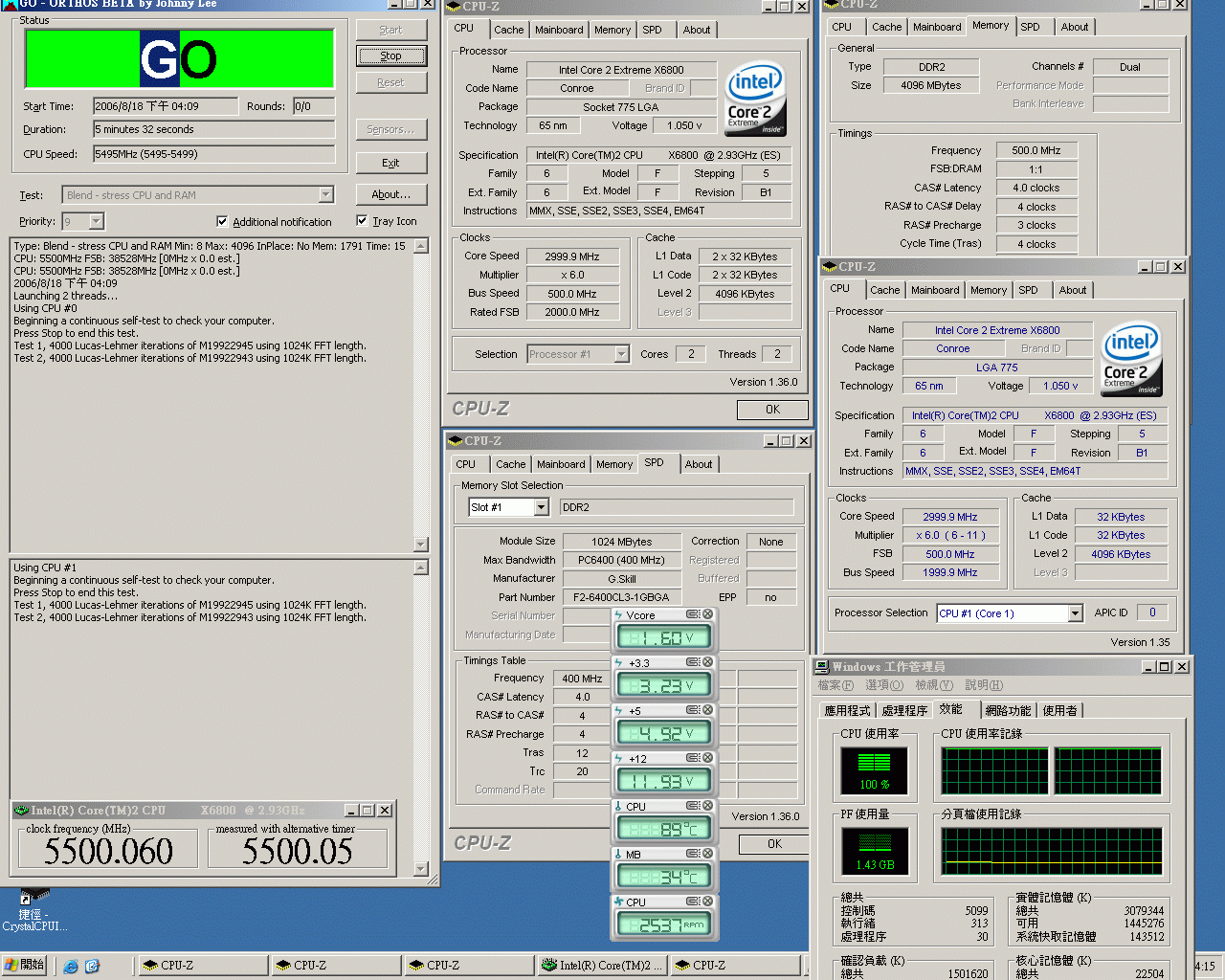Click the thermometer icon on MB widget
The image size is (1225, 980).
click(x=619, y=854)
